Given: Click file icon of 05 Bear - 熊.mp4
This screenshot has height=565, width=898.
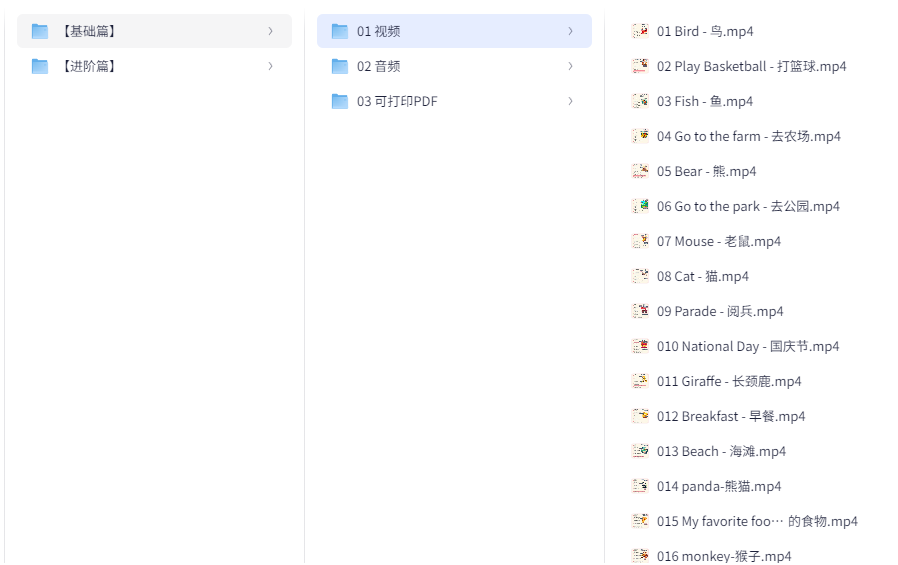Looking at the screenshot, I should [640, 171].
